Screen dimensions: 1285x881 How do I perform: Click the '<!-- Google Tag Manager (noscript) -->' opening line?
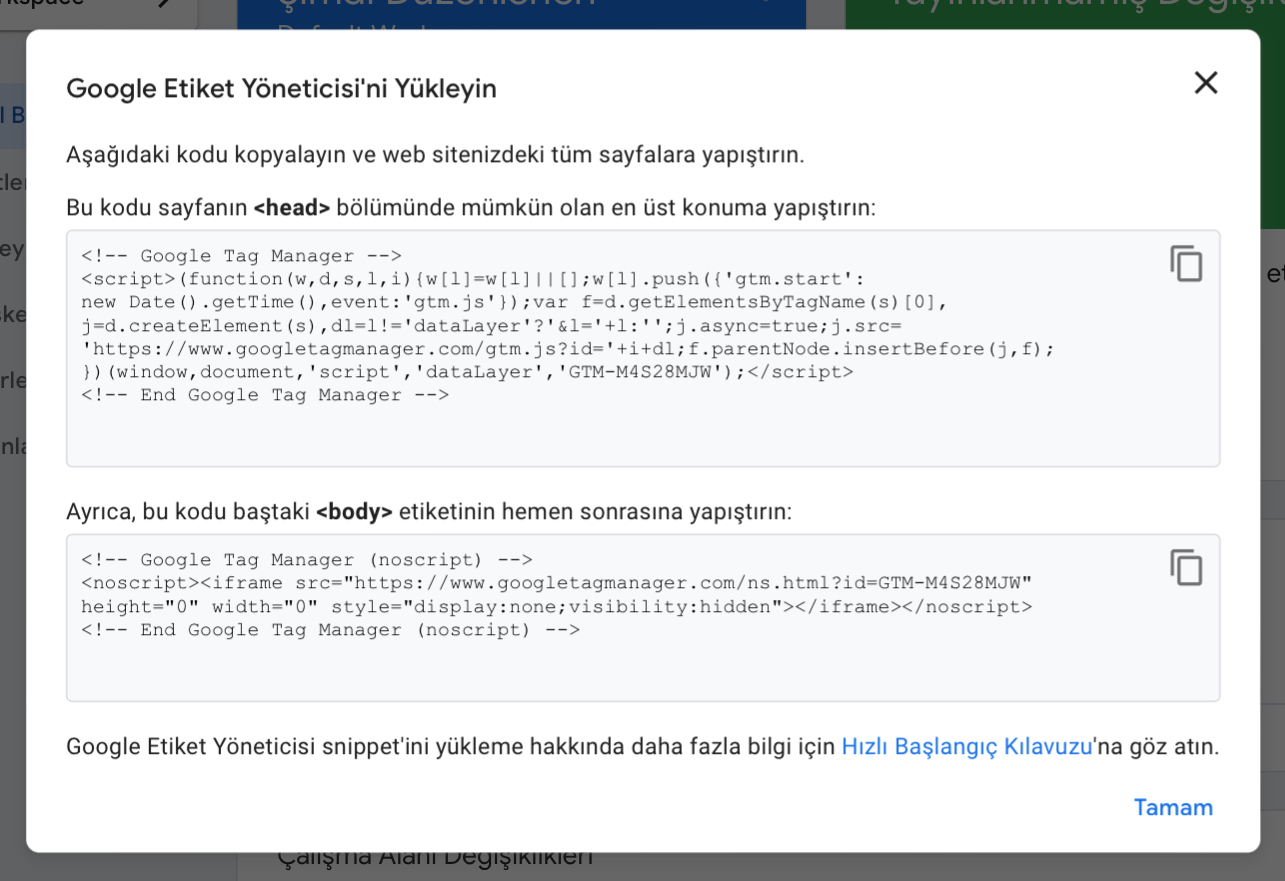307,560
